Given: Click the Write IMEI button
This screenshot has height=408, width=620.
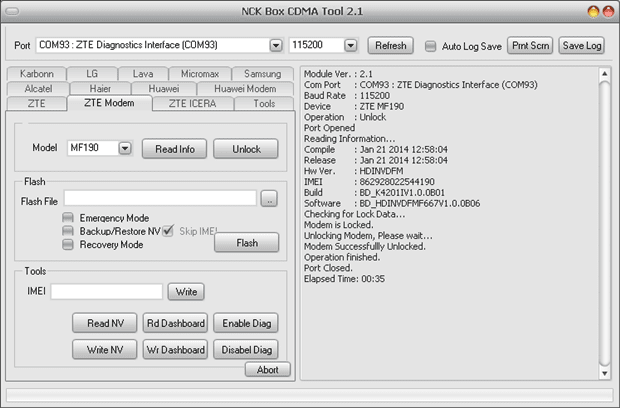Looking at the screenshot, I should [x=186, y=292].
